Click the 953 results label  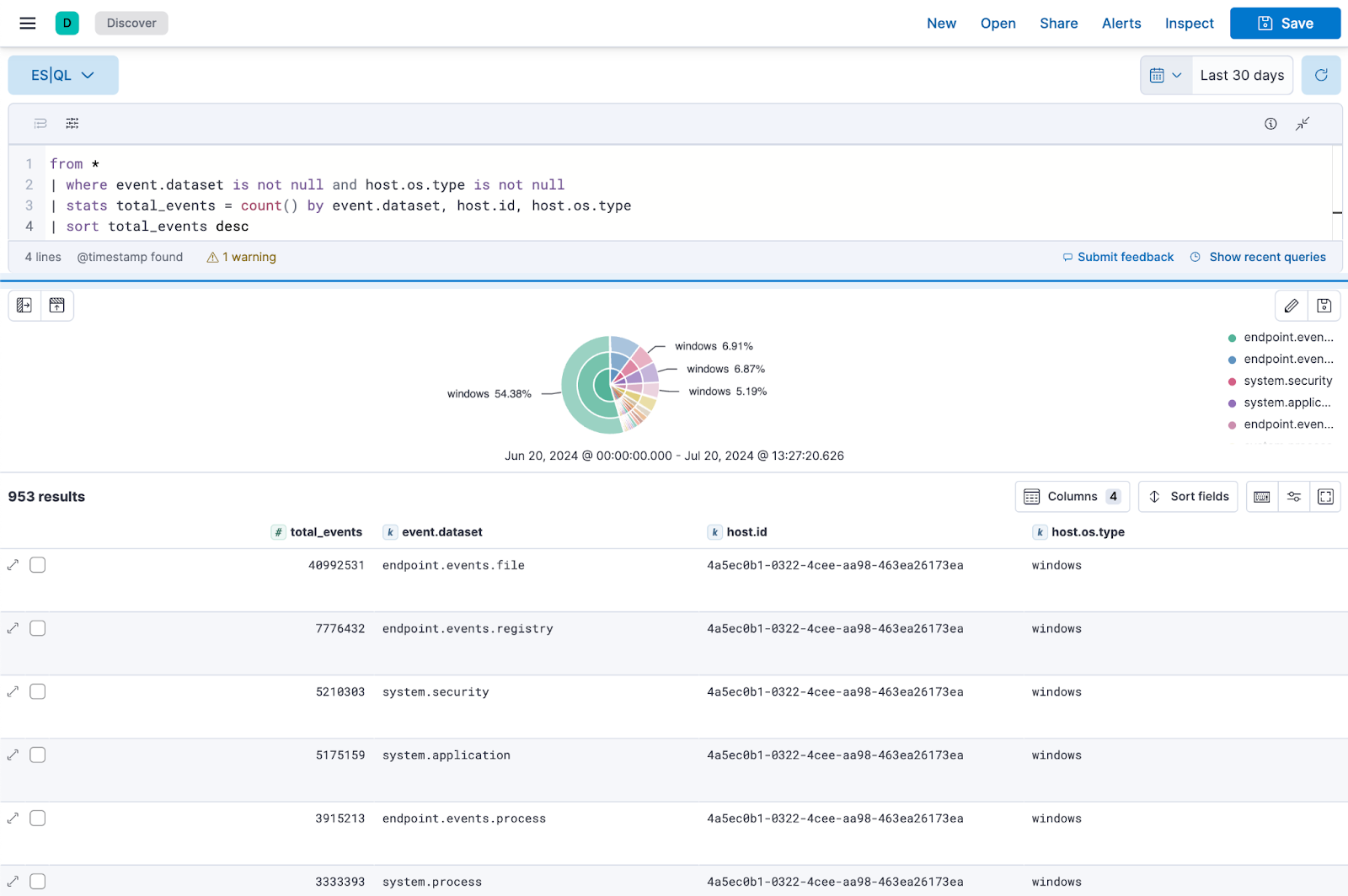click(46, 497)
